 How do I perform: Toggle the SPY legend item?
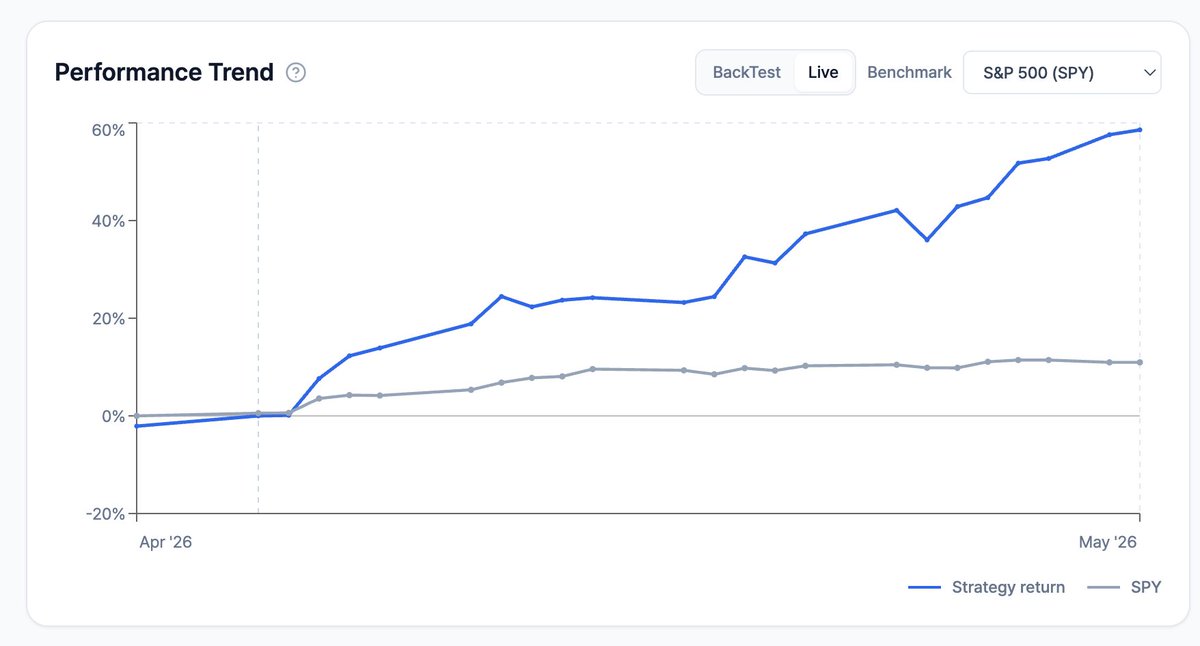(1124, 587)
